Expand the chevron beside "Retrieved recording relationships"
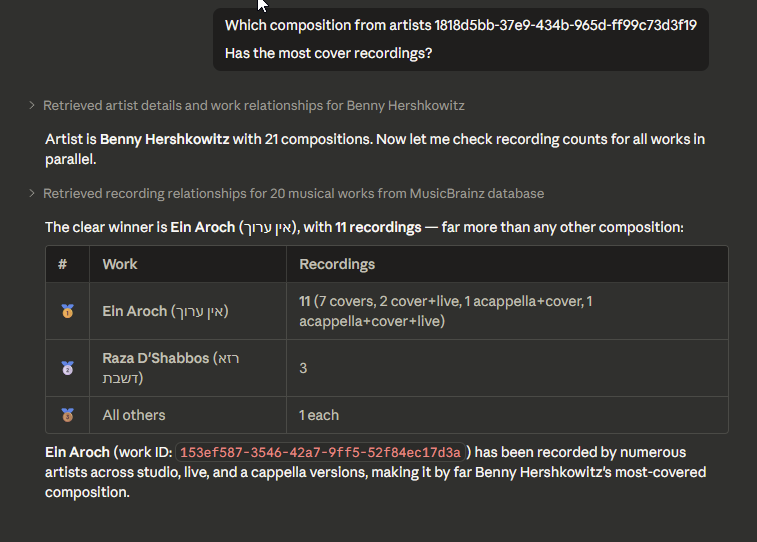 point(33,193)
